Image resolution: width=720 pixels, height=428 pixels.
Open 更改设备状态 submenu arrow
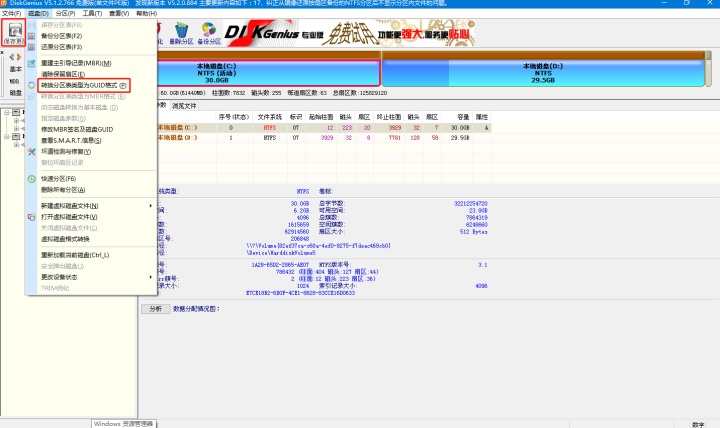[150, 277]
